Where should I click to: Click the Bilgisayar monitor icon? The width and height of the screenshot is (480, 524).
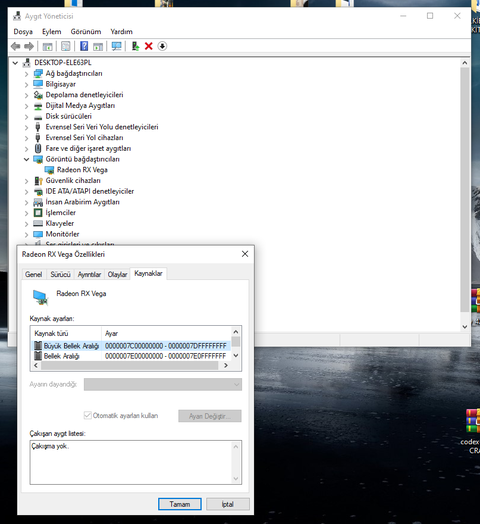[x=38, y=84]
